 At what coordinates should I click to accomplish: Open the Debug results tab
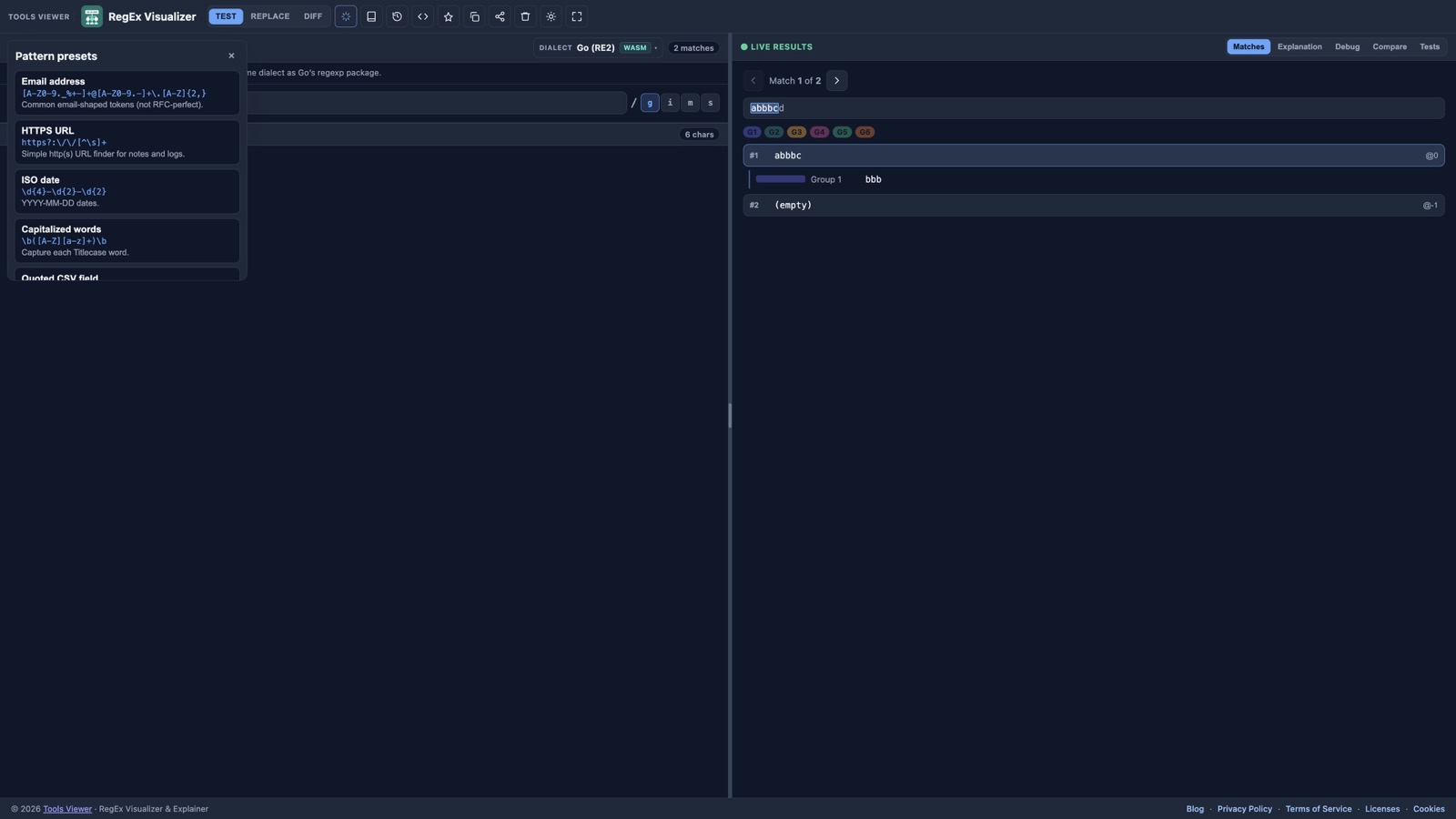1347,46
